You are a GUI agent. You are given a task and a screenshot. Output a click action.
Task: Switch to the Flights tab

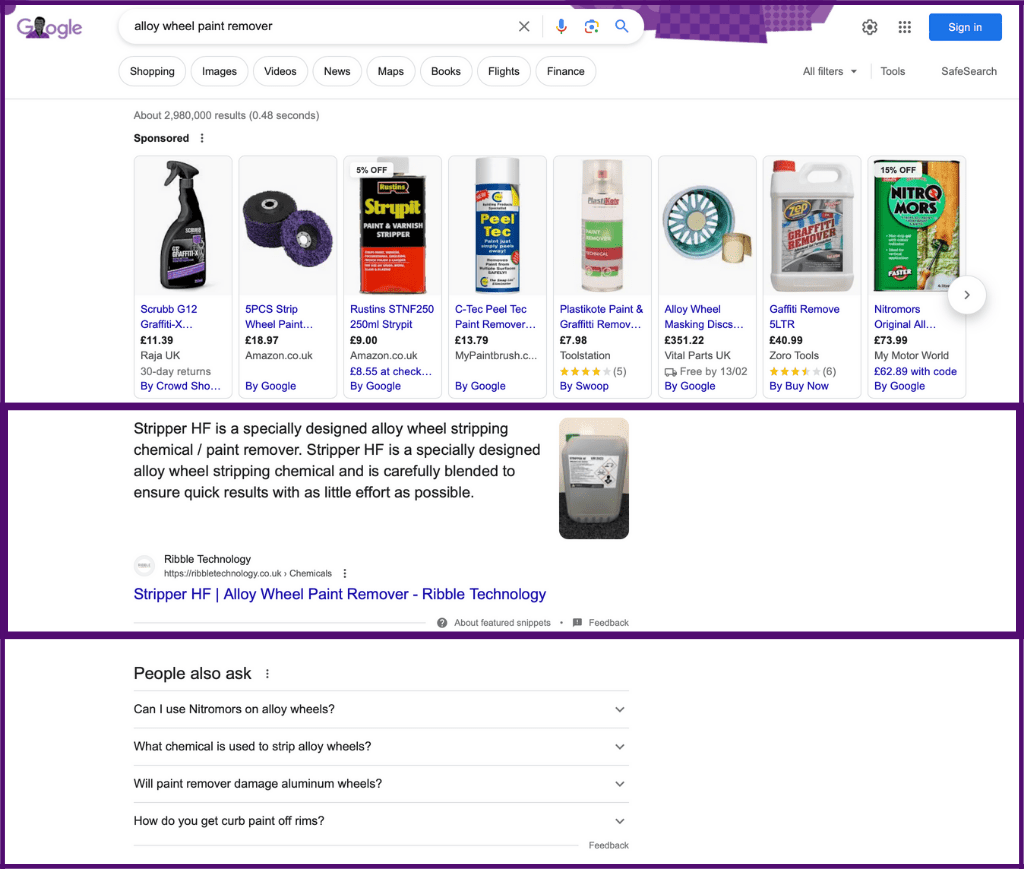pyautogui.click(x=504, y=71)
